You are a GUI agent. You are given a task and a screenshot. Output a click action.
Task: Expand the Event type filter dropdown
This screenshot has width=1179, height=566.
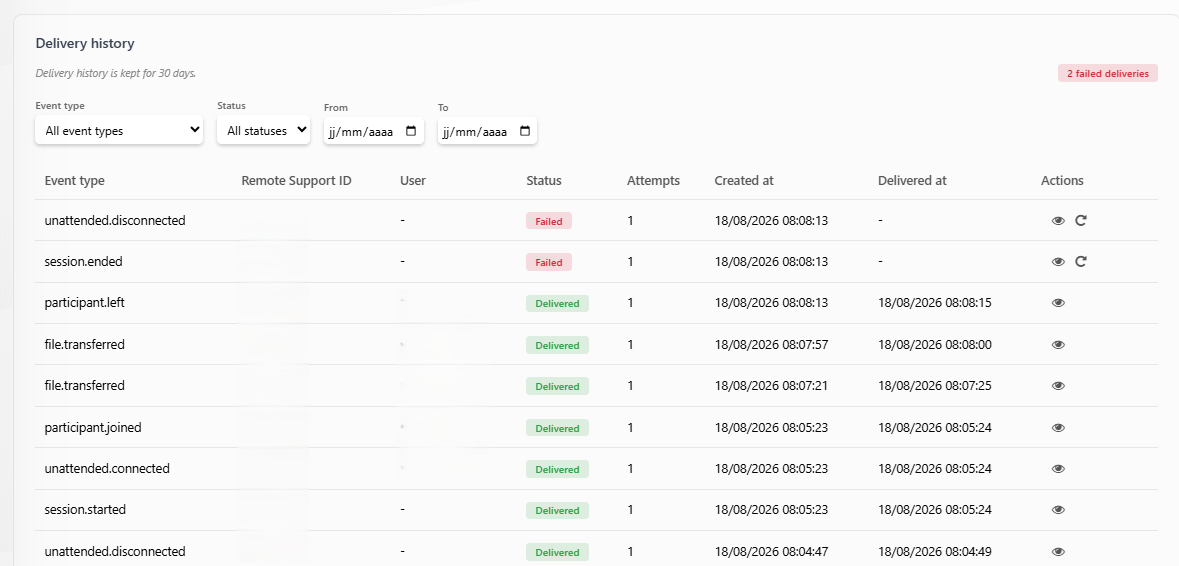[x=119, y=130]
